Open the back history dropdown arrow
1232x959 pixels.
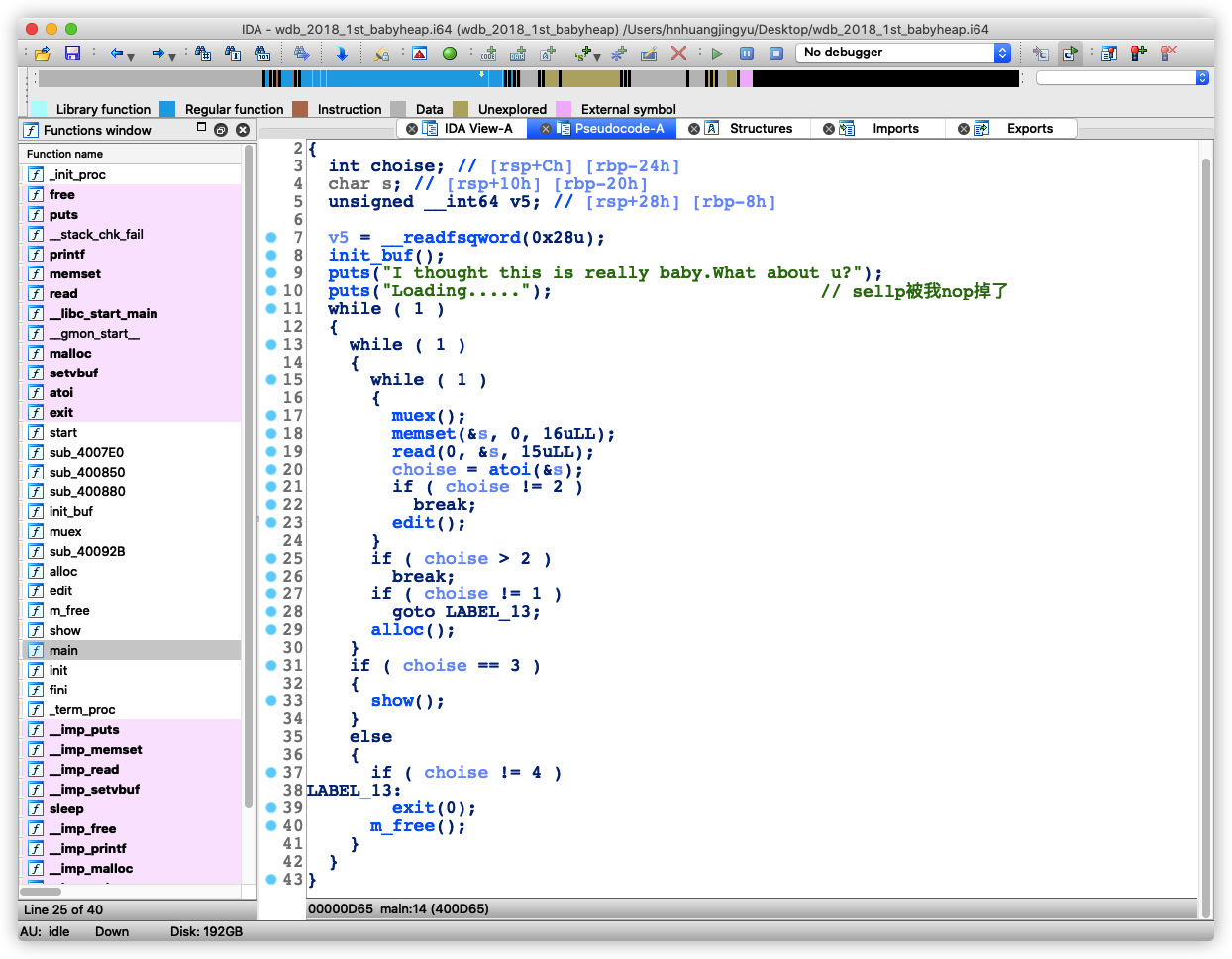coord(131,57)
